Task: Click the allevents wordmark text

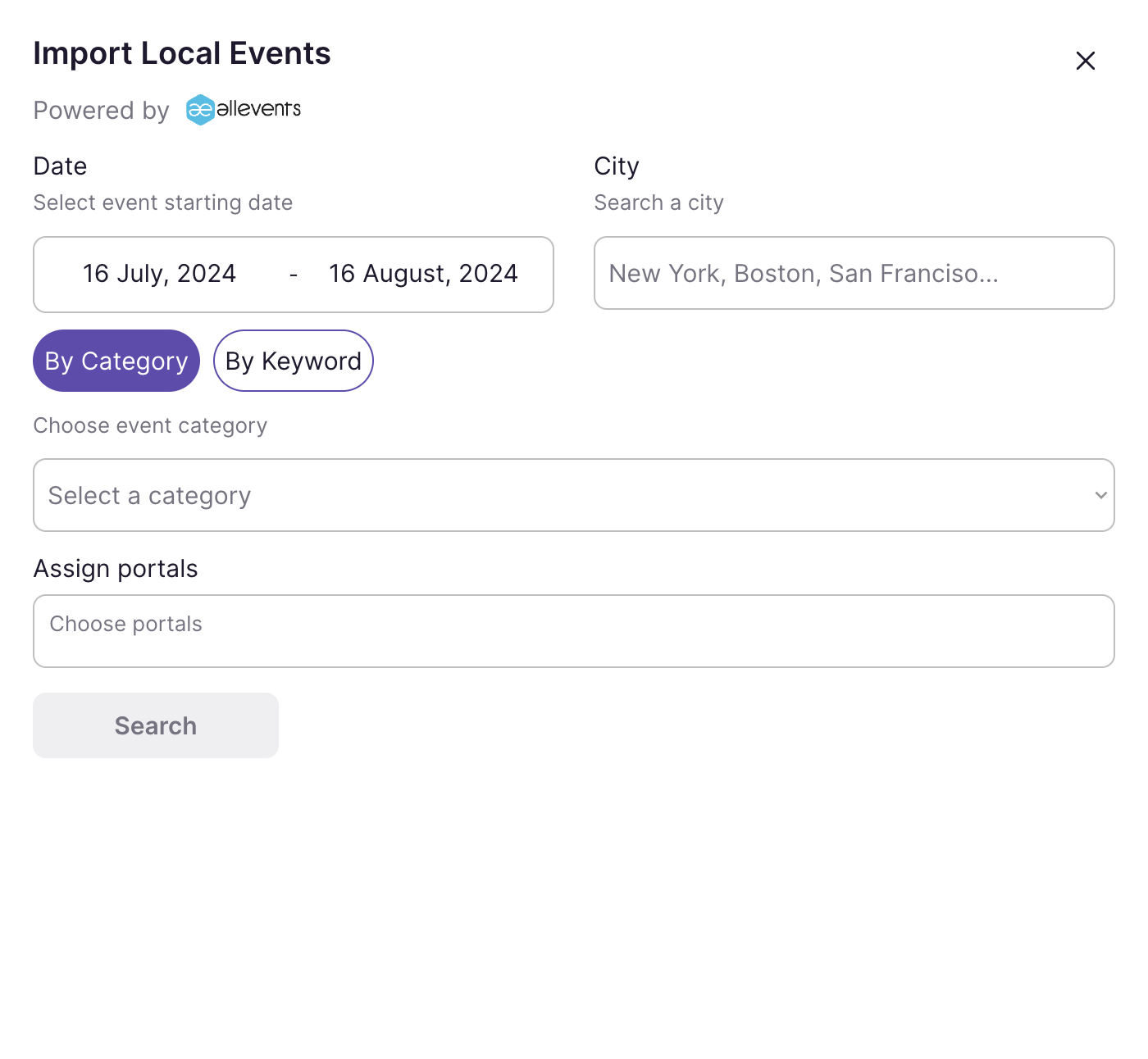Action: pyautogui.click(x=258, y=109)
